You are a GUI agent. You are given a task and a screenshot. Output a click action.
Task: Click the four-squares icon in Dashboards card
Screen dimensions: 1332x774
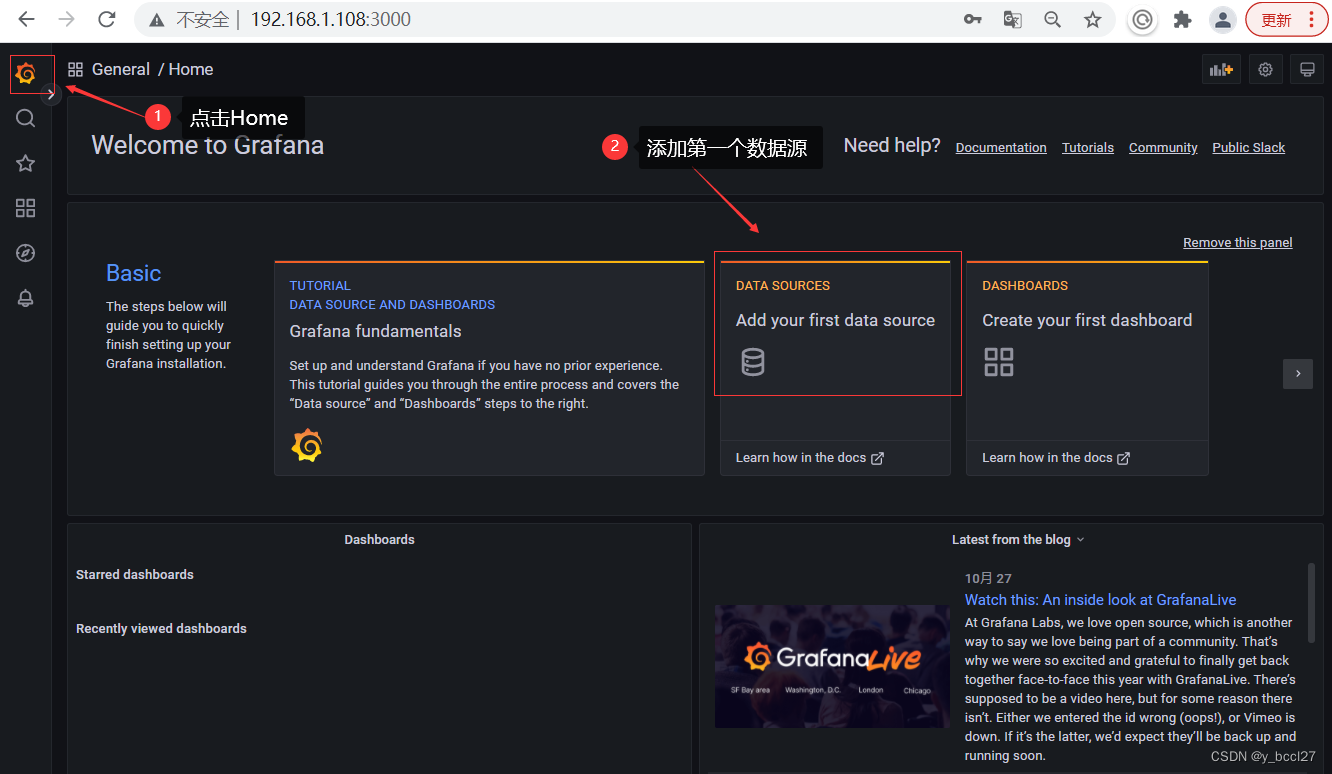tap(999, 362)
